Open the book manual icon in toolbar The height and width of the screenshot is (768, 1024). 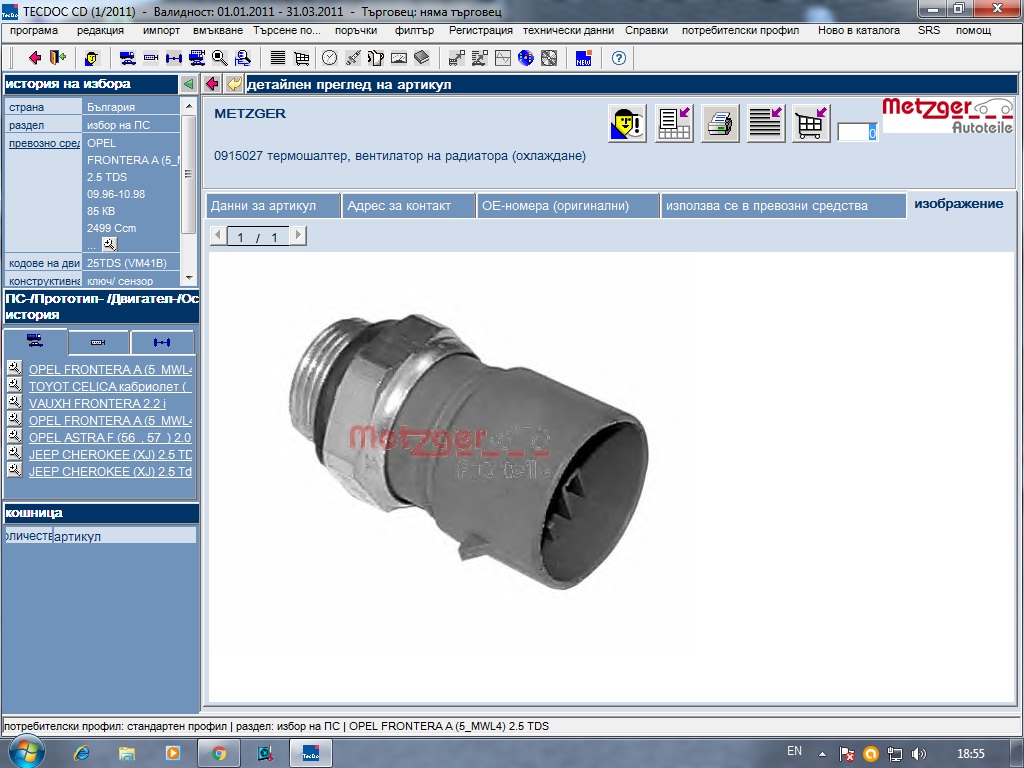click(x=422, y=58)
